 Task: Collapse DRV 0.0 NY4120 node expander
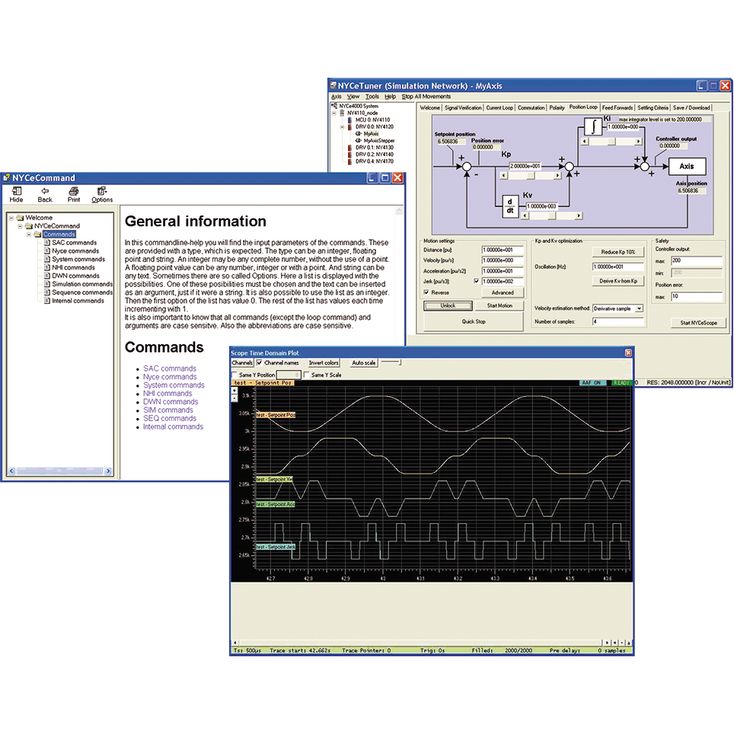click(342, 127)
